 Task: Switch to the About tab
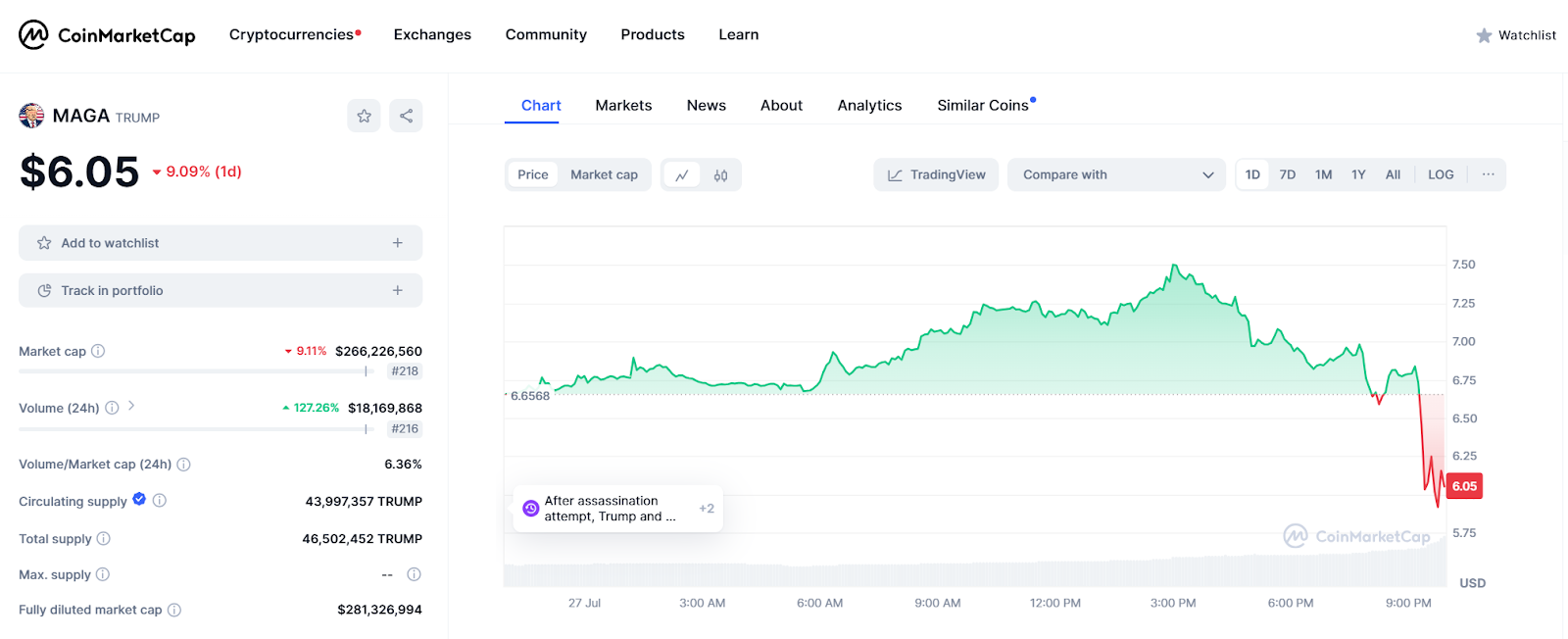tap(781, 105)
